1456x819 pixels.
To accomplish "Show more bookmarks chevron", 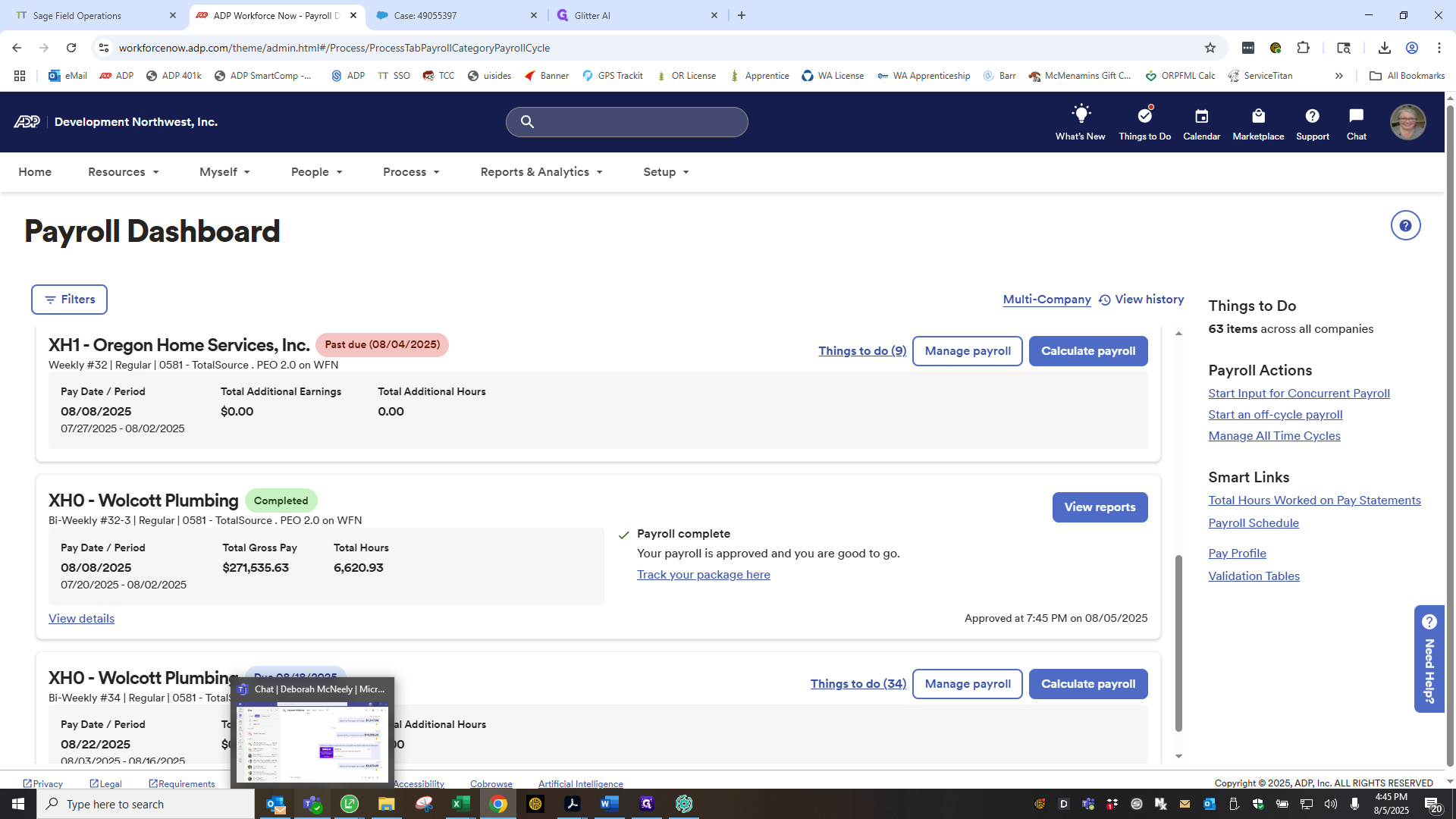I will 1339,76.
